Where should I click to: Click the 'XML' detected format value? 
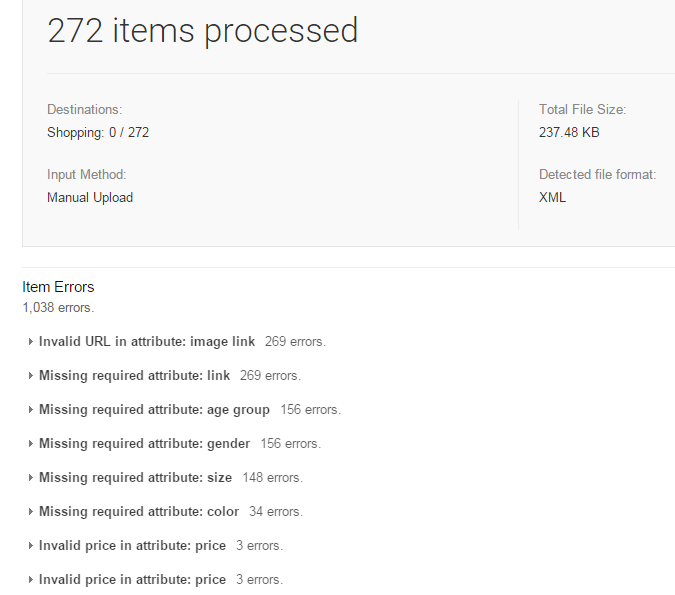click(x=552, y=197)
